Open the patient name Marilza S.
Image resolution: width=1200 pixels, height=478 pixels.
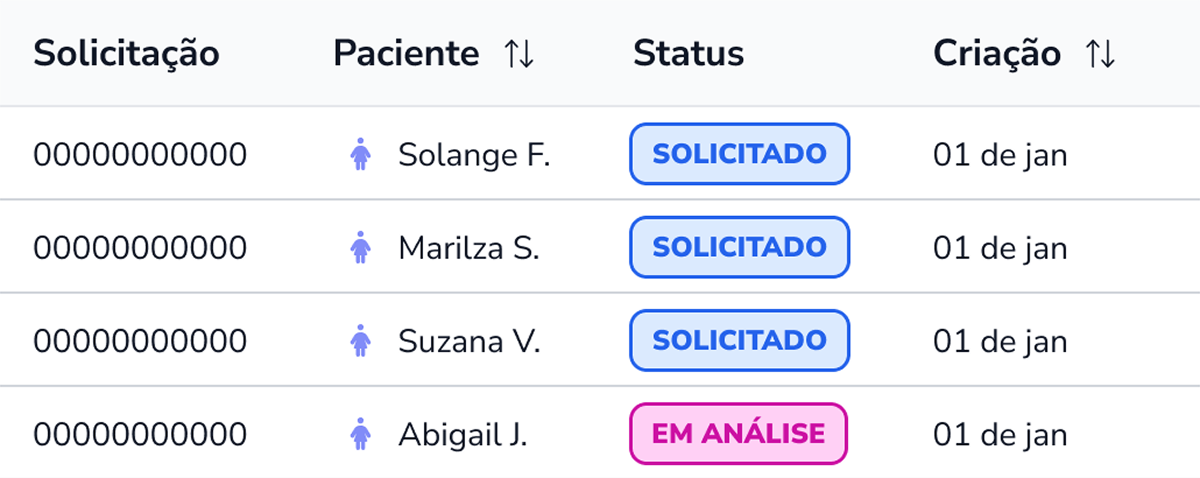(x=469, y=249)
